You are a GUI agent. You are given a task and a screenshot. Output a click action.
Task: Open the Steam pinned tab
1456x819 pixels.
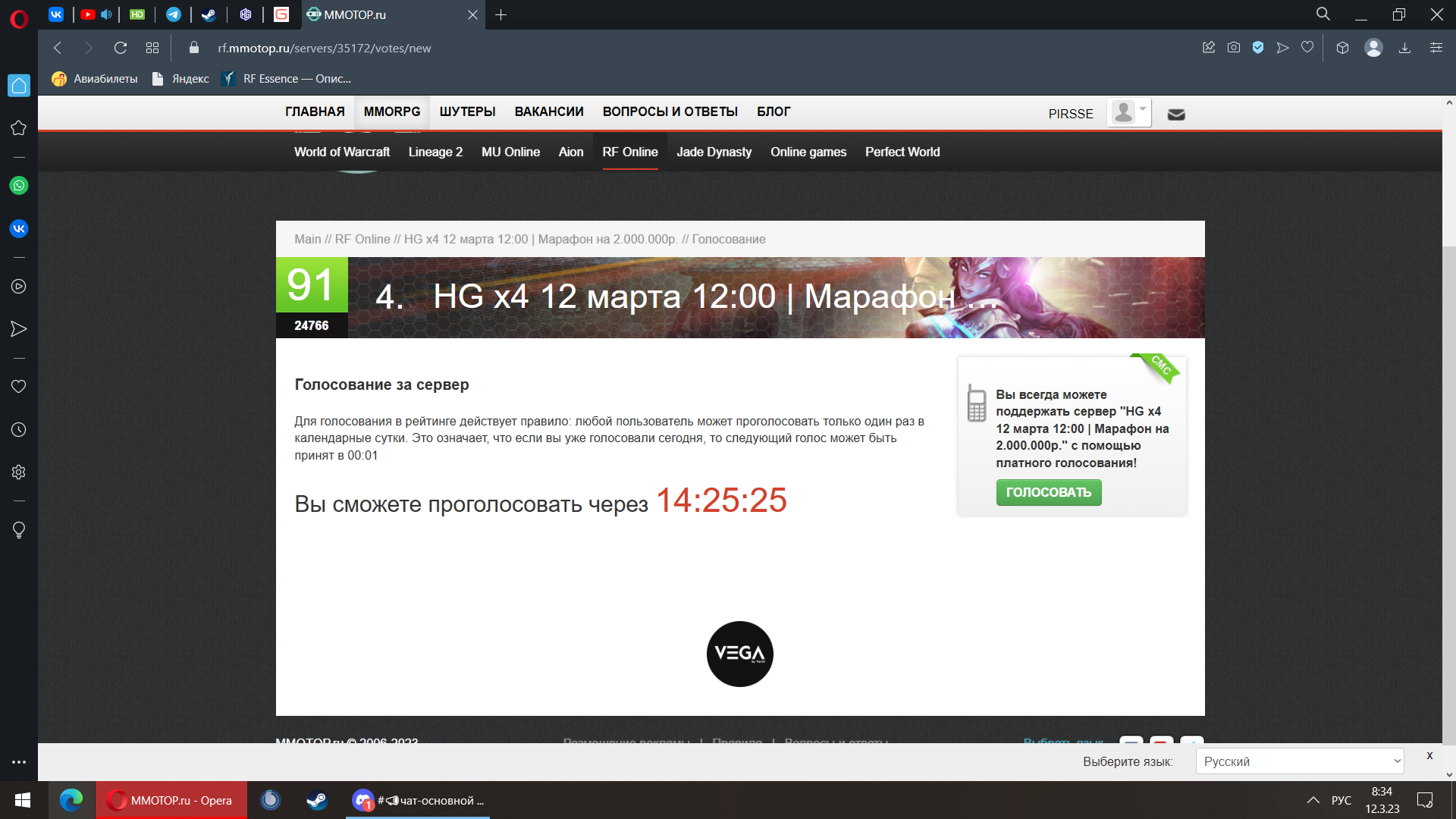click(x=209, y=14)
